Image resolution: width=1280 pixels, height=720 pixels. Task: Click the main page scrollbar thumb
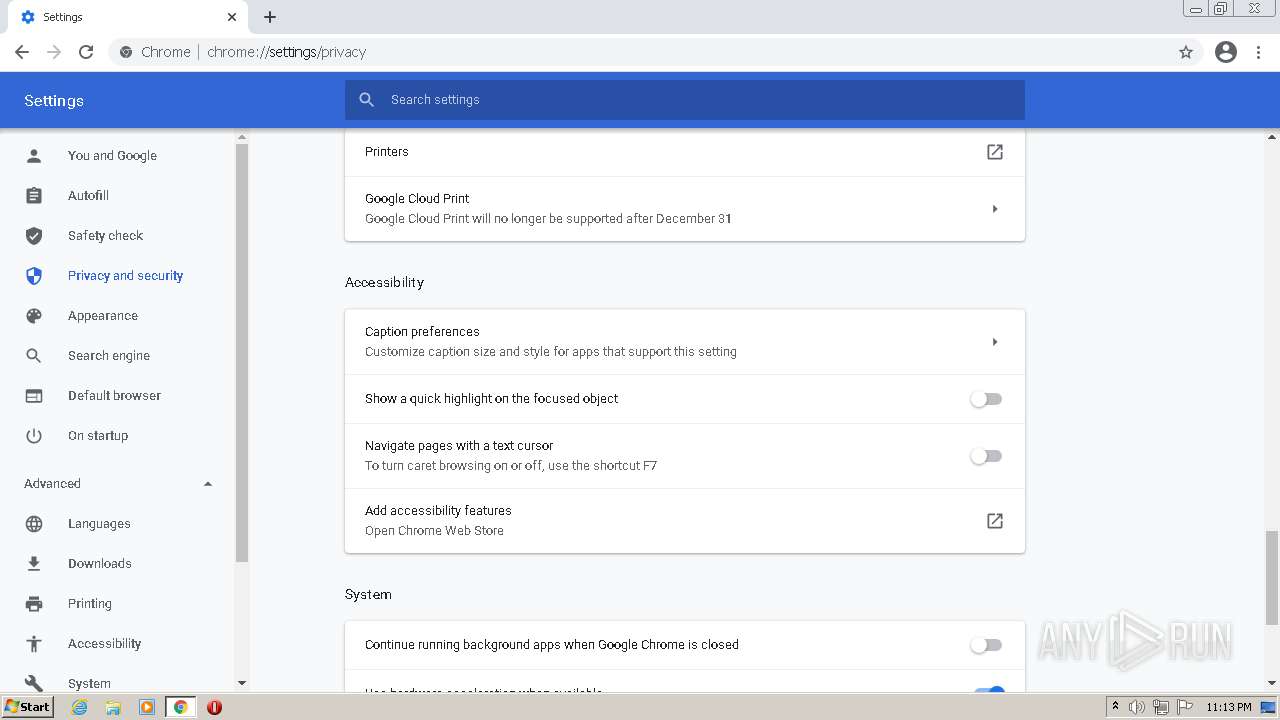[x=1272, y=577]
